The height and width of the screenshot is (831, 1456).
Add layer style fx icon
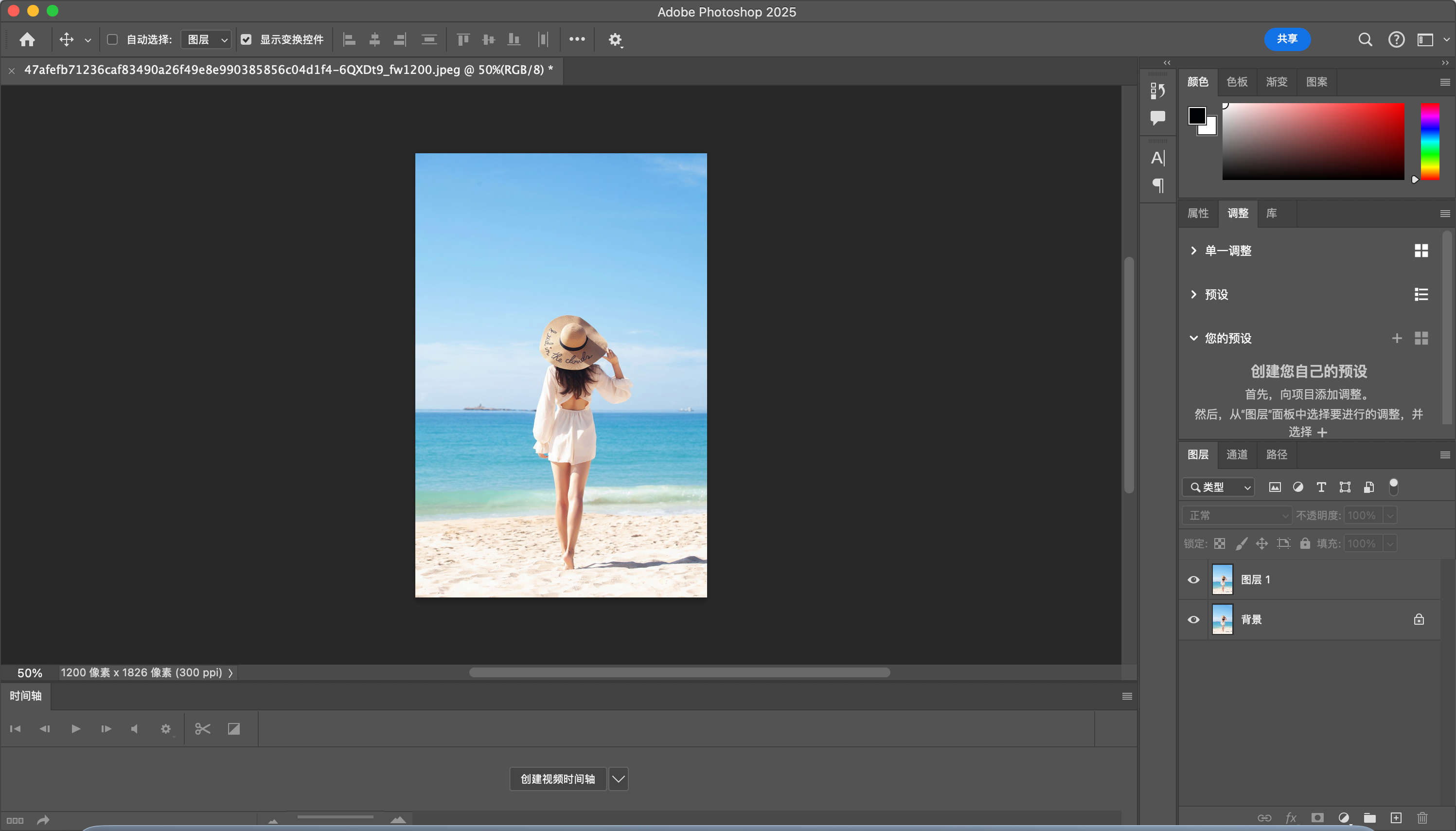[x=1291, y=817]
